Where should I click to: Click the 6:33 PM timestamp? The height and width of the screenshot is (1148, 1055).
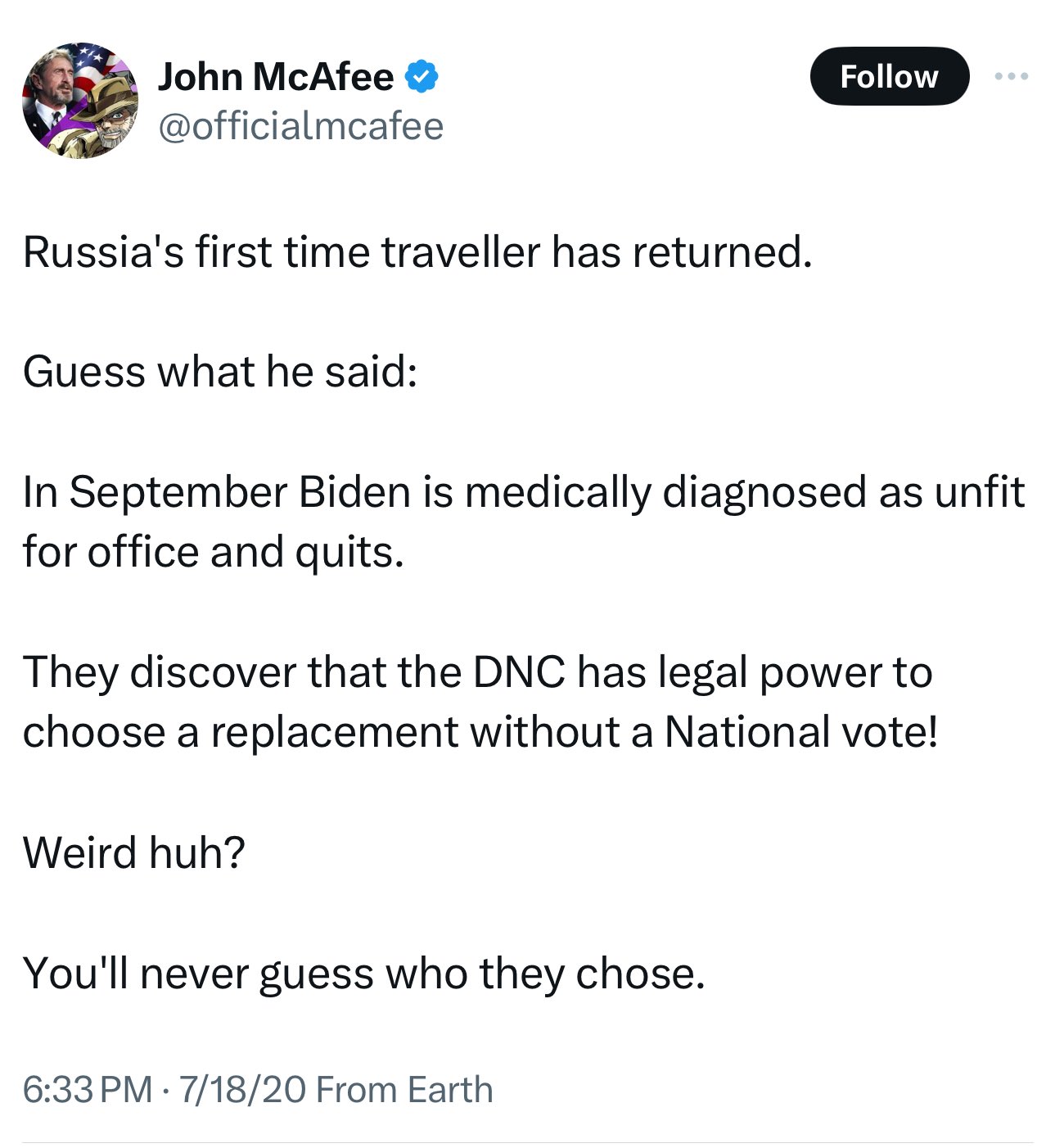[88, 1090]
